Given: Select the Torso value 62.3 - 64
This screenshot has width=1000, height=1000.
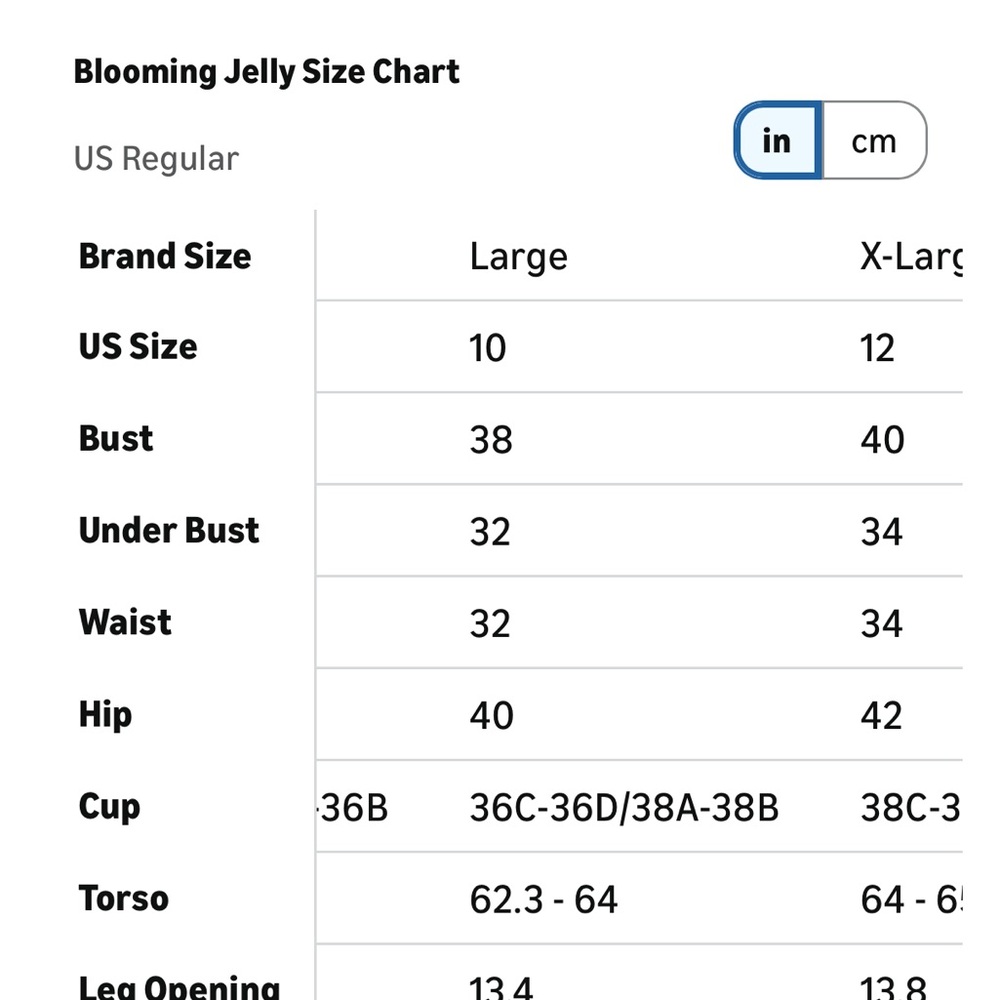Looking at the screenshot, I should pyautogui.click(x=543, y=900).
